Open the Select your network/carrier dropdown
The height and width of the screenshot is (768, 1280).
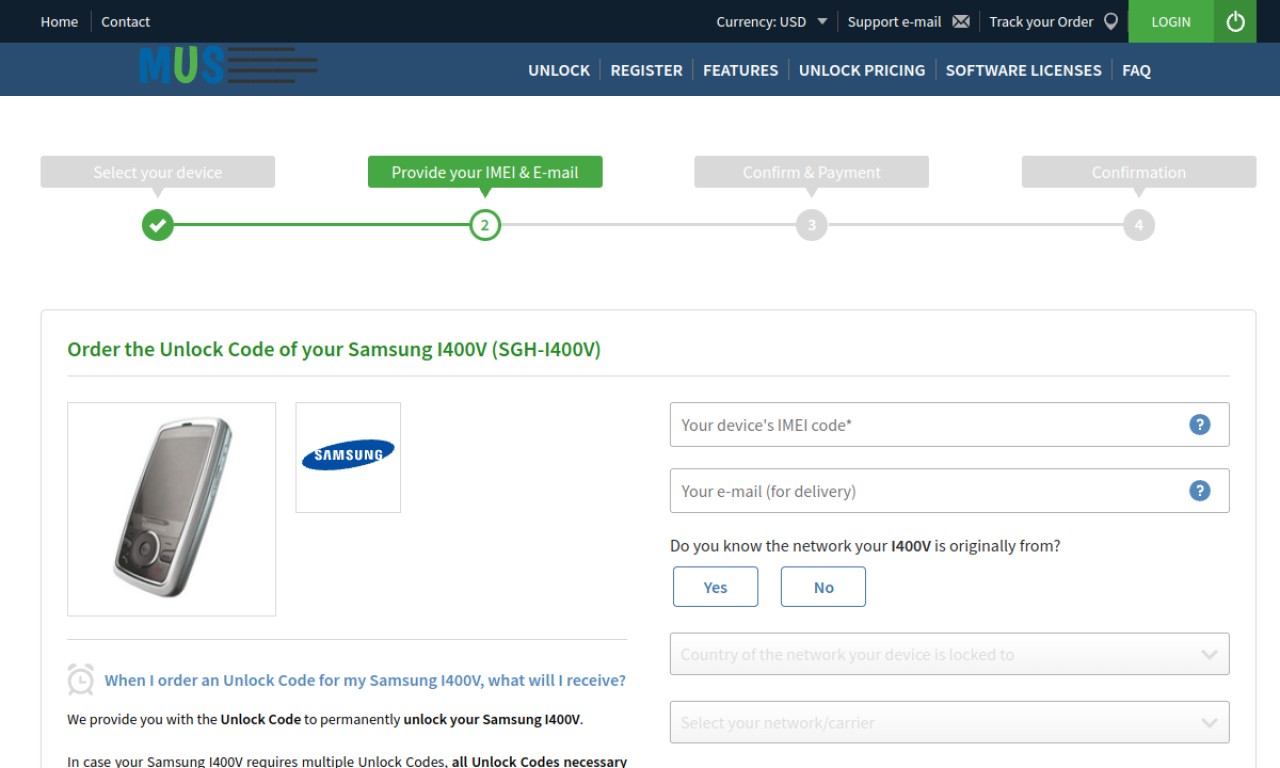point(950,722)
